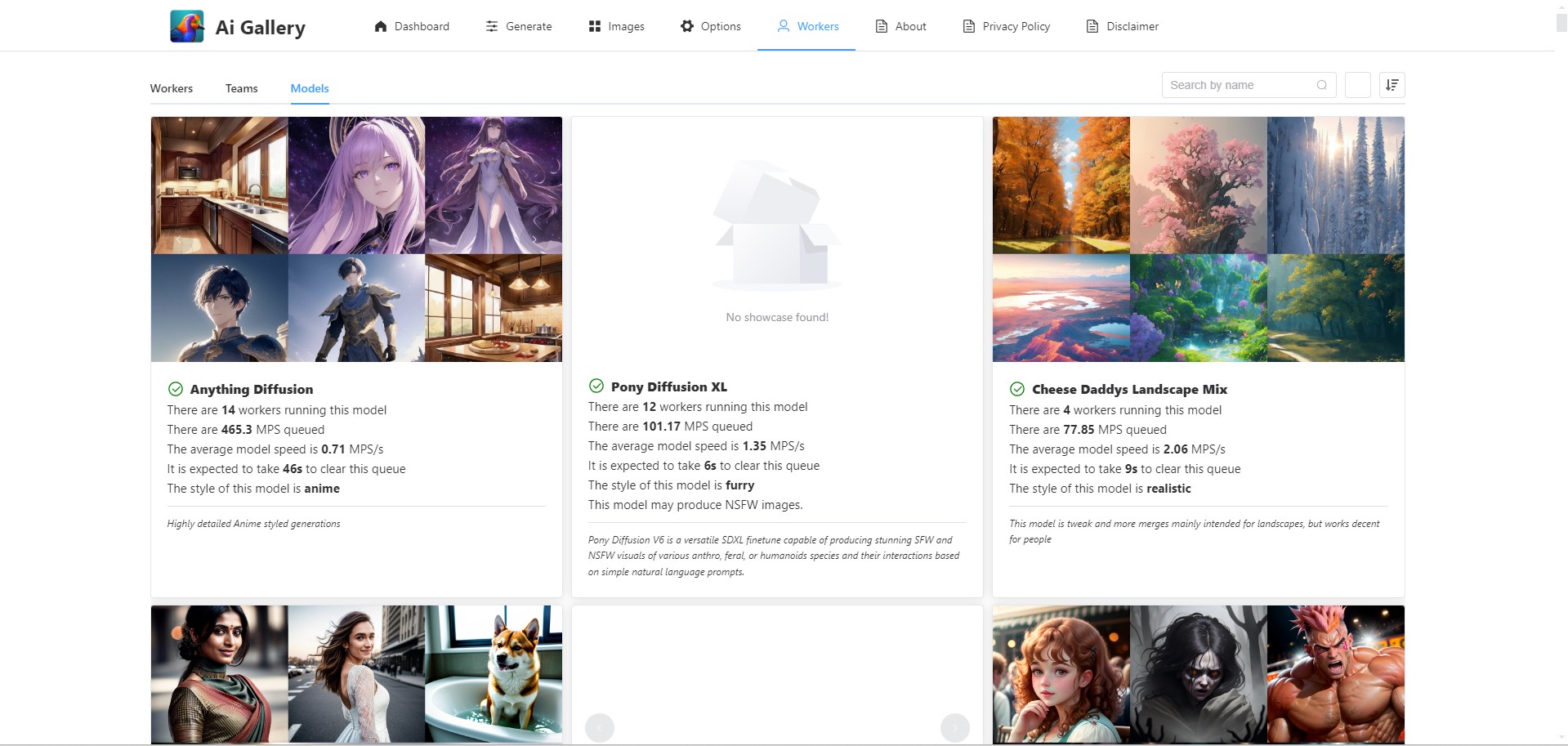Open the Options settings page
Image resolution: width=1568 pixels, height=746 pixels.
pyautogui.click(x=711, y=26)
